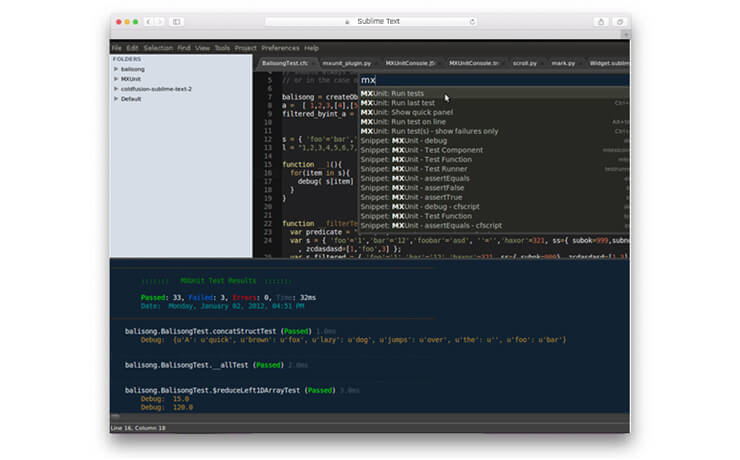Choose Snippet: MXUnit - Test Component
740x460 pixels.
click(x=494, y=150)
